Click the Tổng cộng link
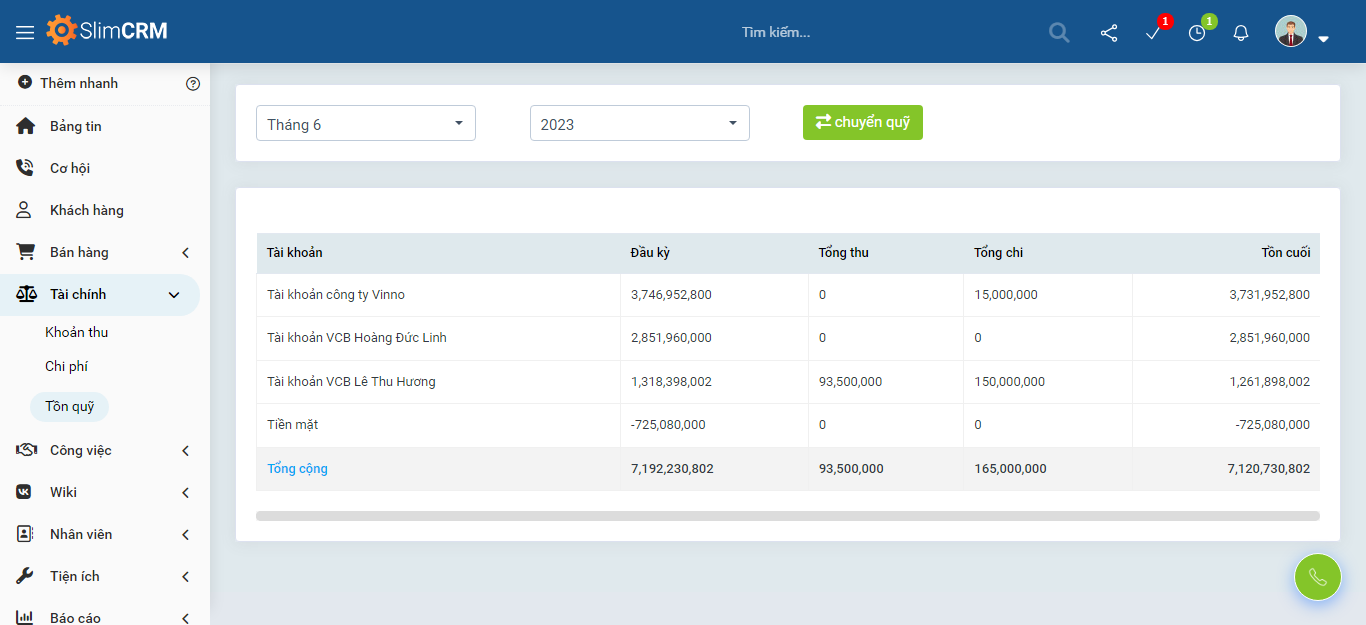The height and width of the screenshot is (625, 1366). (297, 469)
